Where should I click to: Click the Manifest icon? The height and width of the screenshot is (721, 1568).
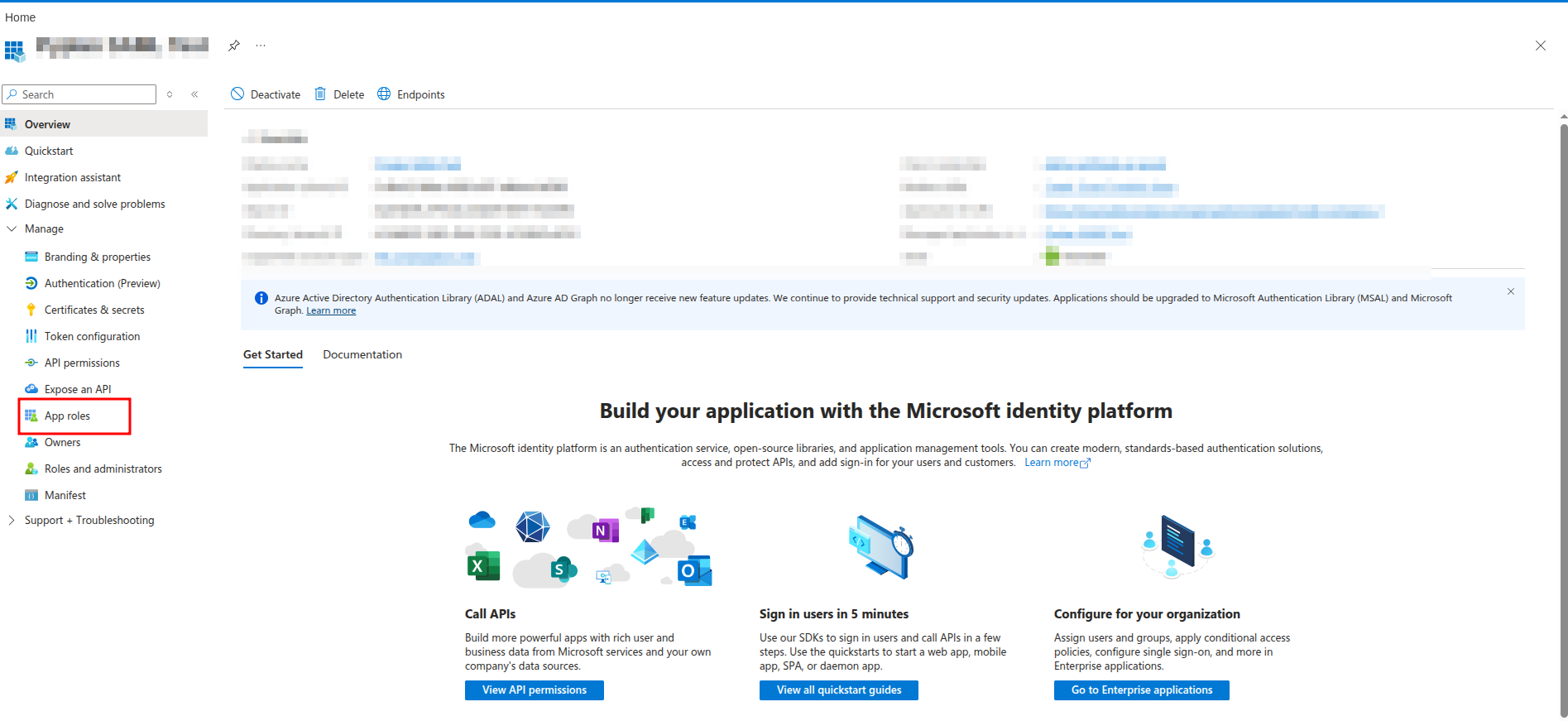point(31,495)
